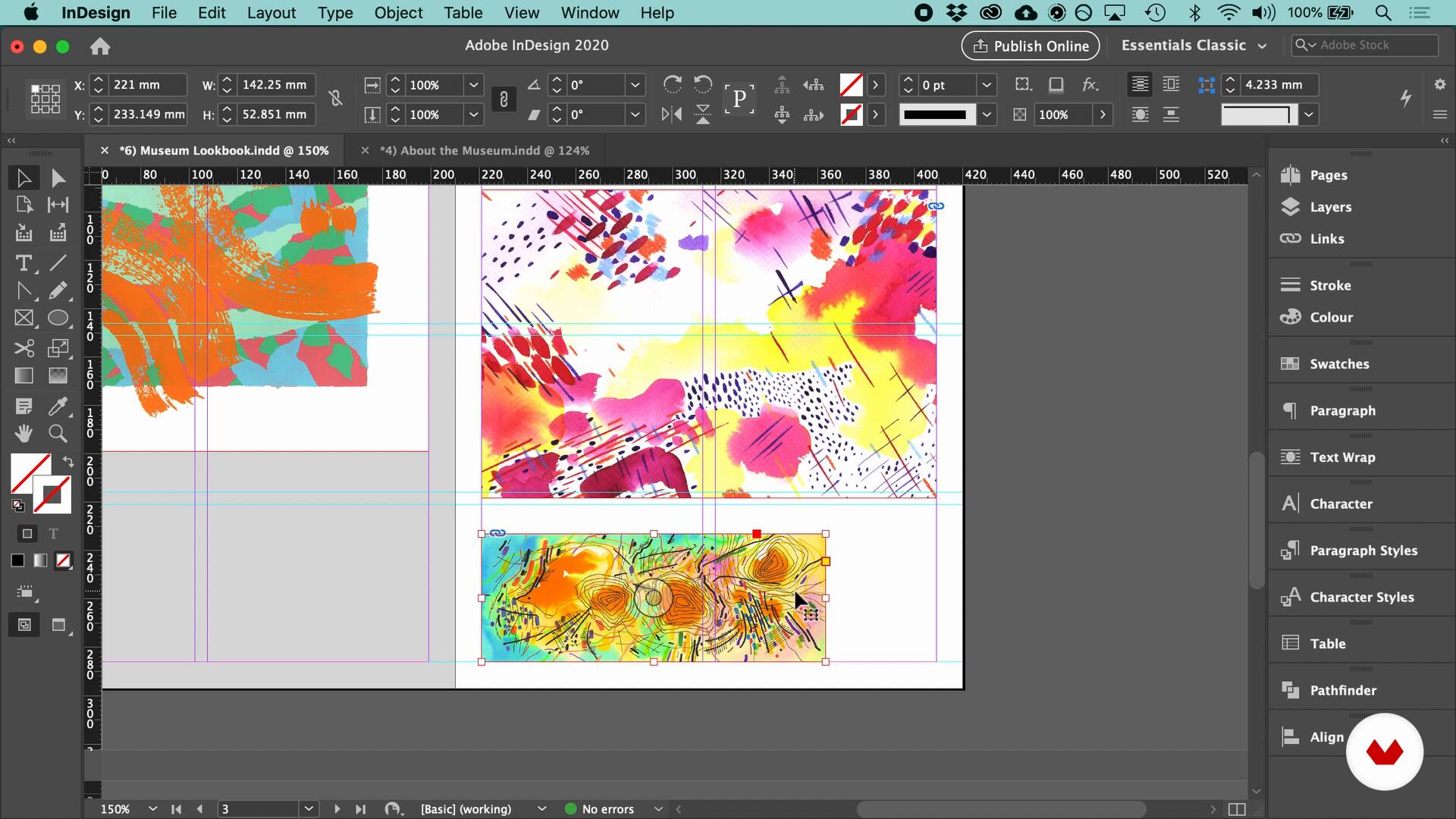The image size is (1456, 819).
Task: Open the Swatches panel
Action: (1339, 364)
